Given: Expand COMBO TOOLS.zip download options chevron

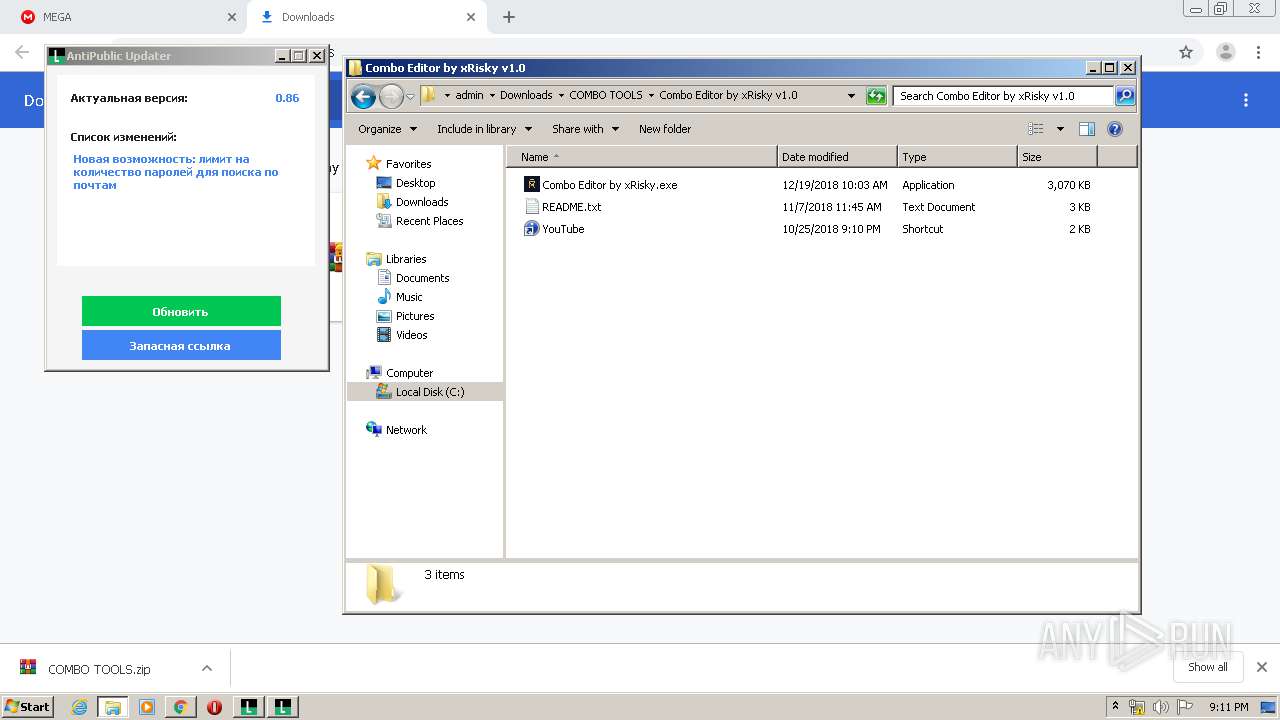Looking at the screenshot, I should click(x=207, y=668).
